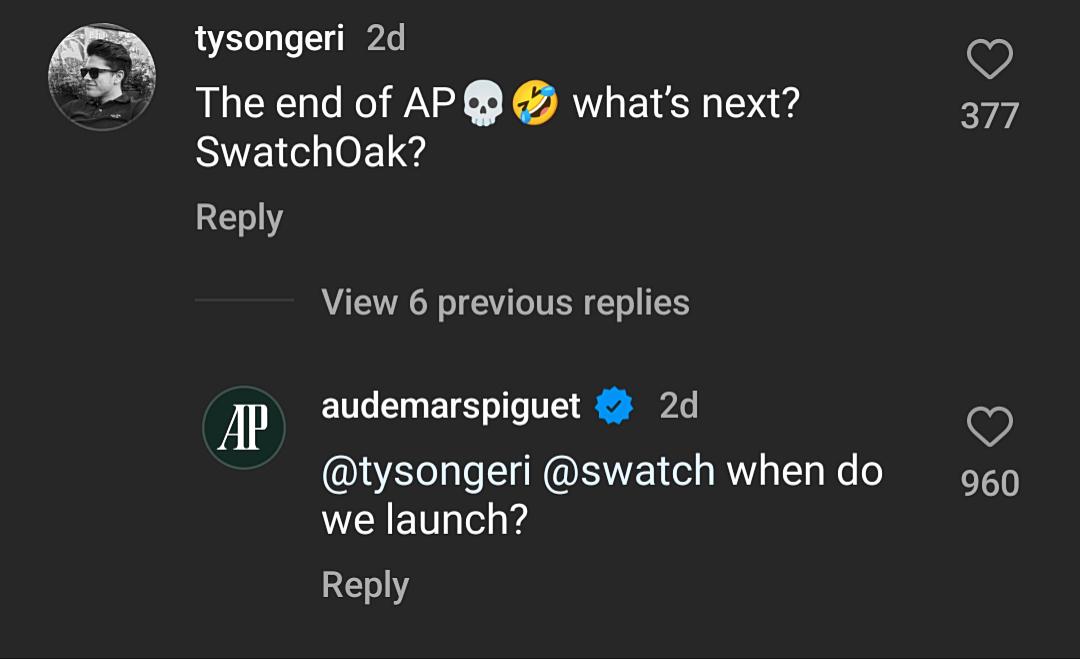1080x659 pixels.
Task: View the 377 likes count
Action: 990,116
